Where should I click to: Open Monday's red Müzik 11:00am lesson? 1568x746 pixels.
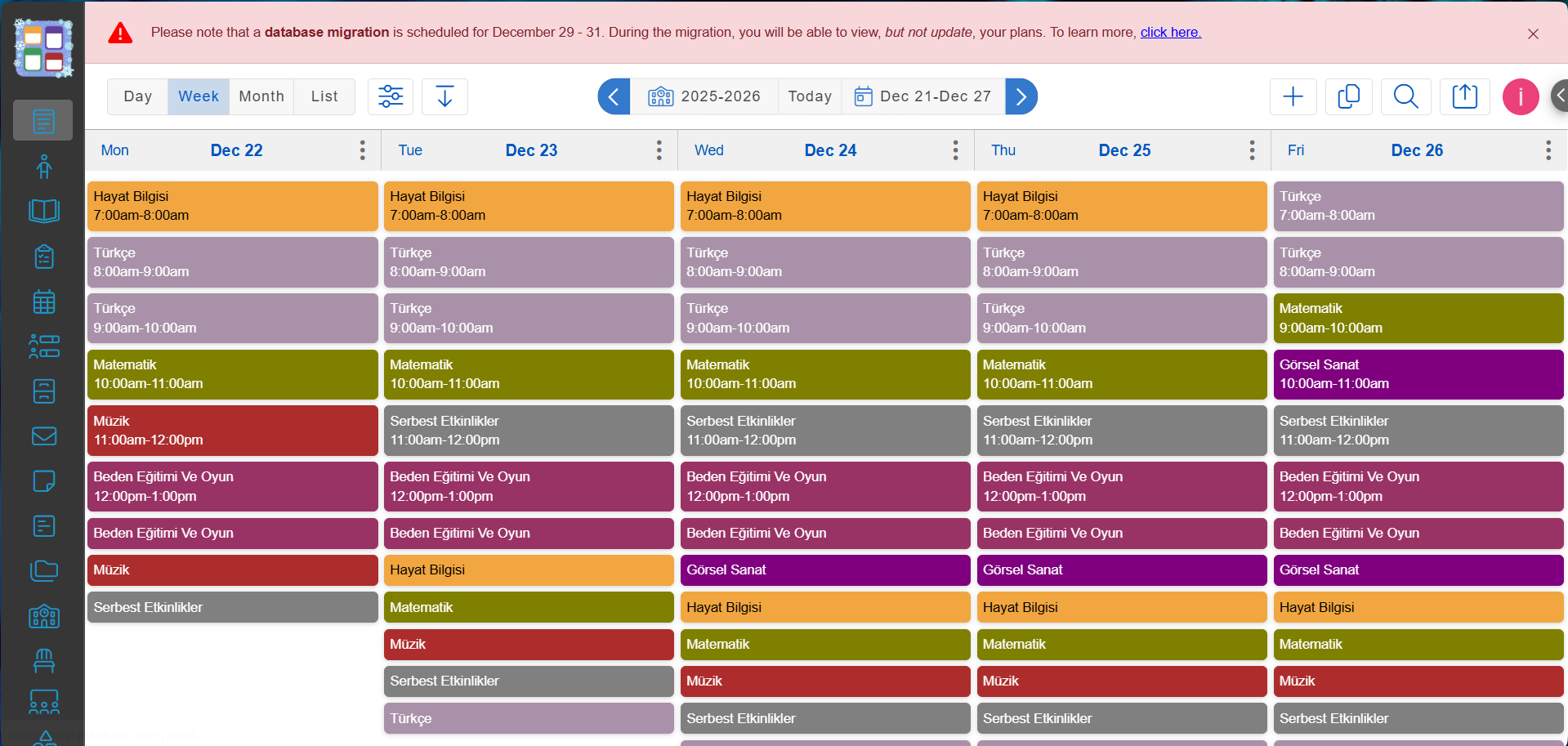click(x=233, y=431)
